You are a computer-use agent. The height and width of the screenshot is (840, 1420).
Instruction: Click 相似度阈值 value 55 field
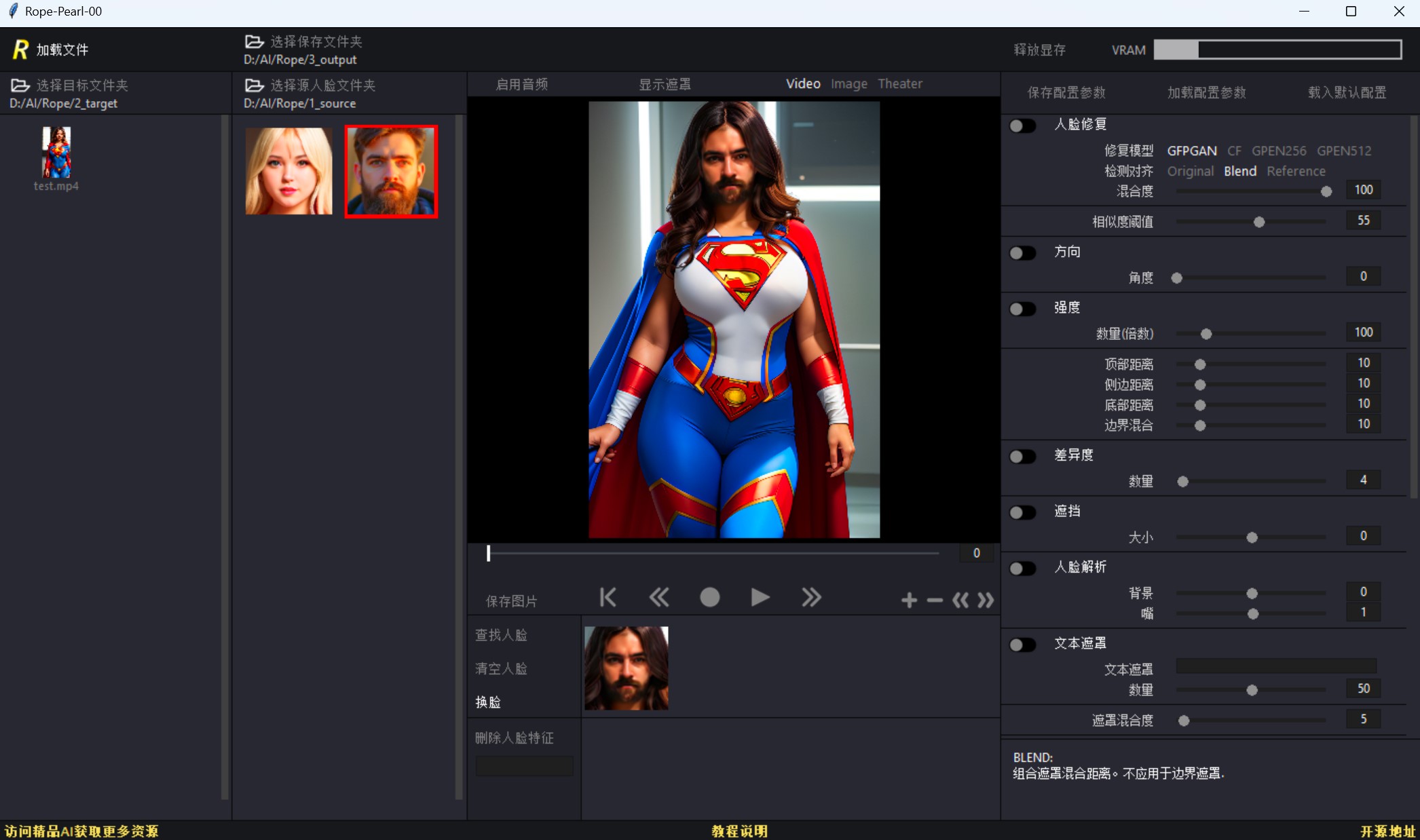click(x=1363, y=221)
